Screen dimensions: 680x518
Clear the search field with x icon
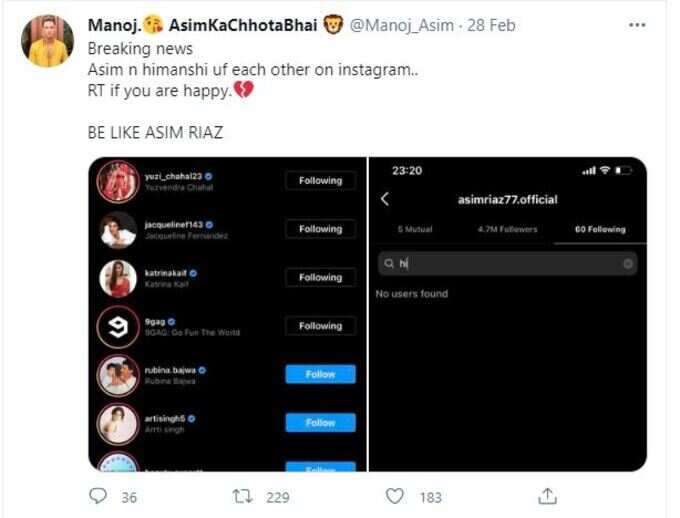coord(628,263)
